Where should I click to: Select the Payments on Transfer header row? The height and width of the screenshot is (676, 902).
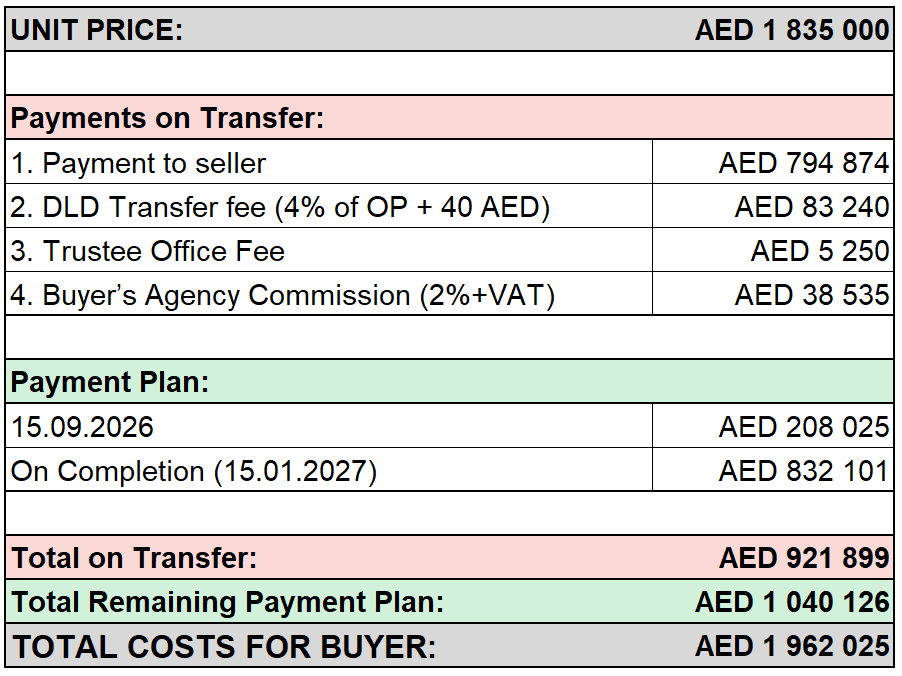point(449,118)
